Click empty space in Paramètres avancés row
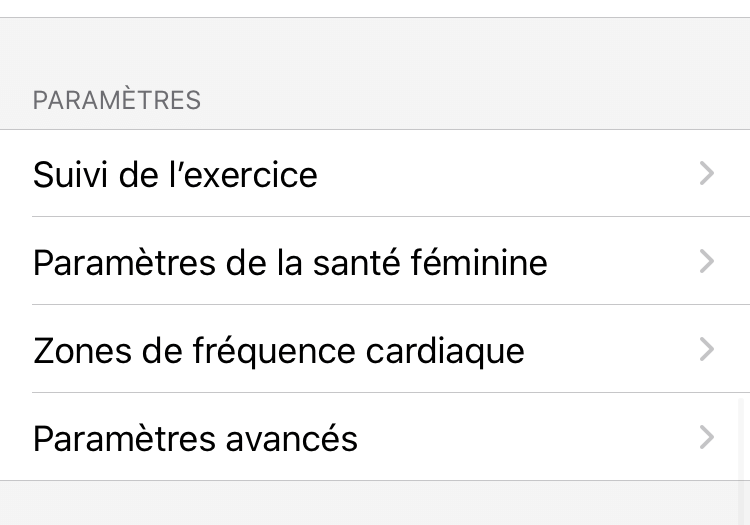Screen dimensions: 750x525 (x=520, y=439)
